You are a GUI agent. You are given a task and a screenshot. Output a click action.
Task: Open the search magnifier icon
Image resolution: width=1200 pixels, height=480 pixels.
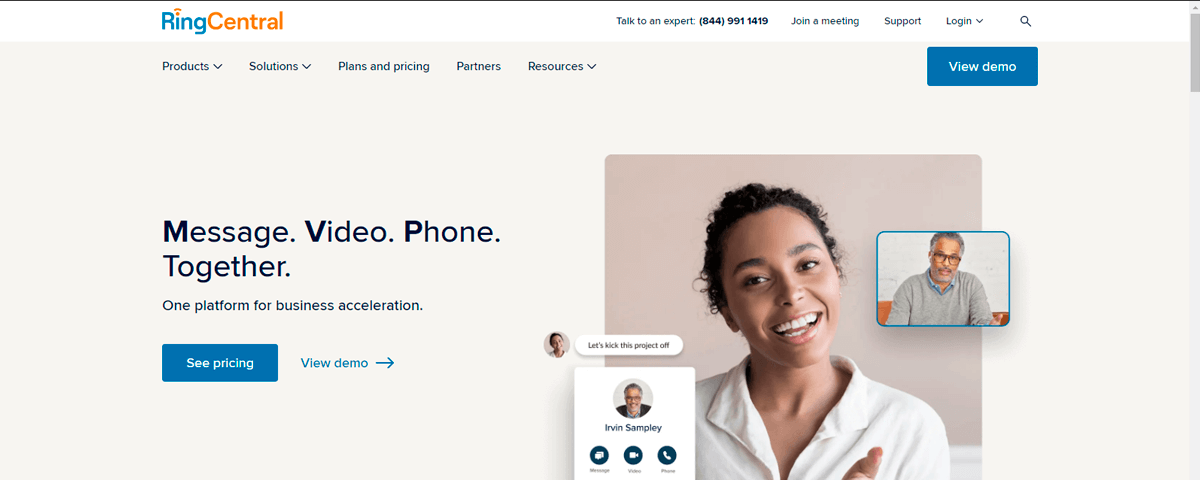(1025, 21)
